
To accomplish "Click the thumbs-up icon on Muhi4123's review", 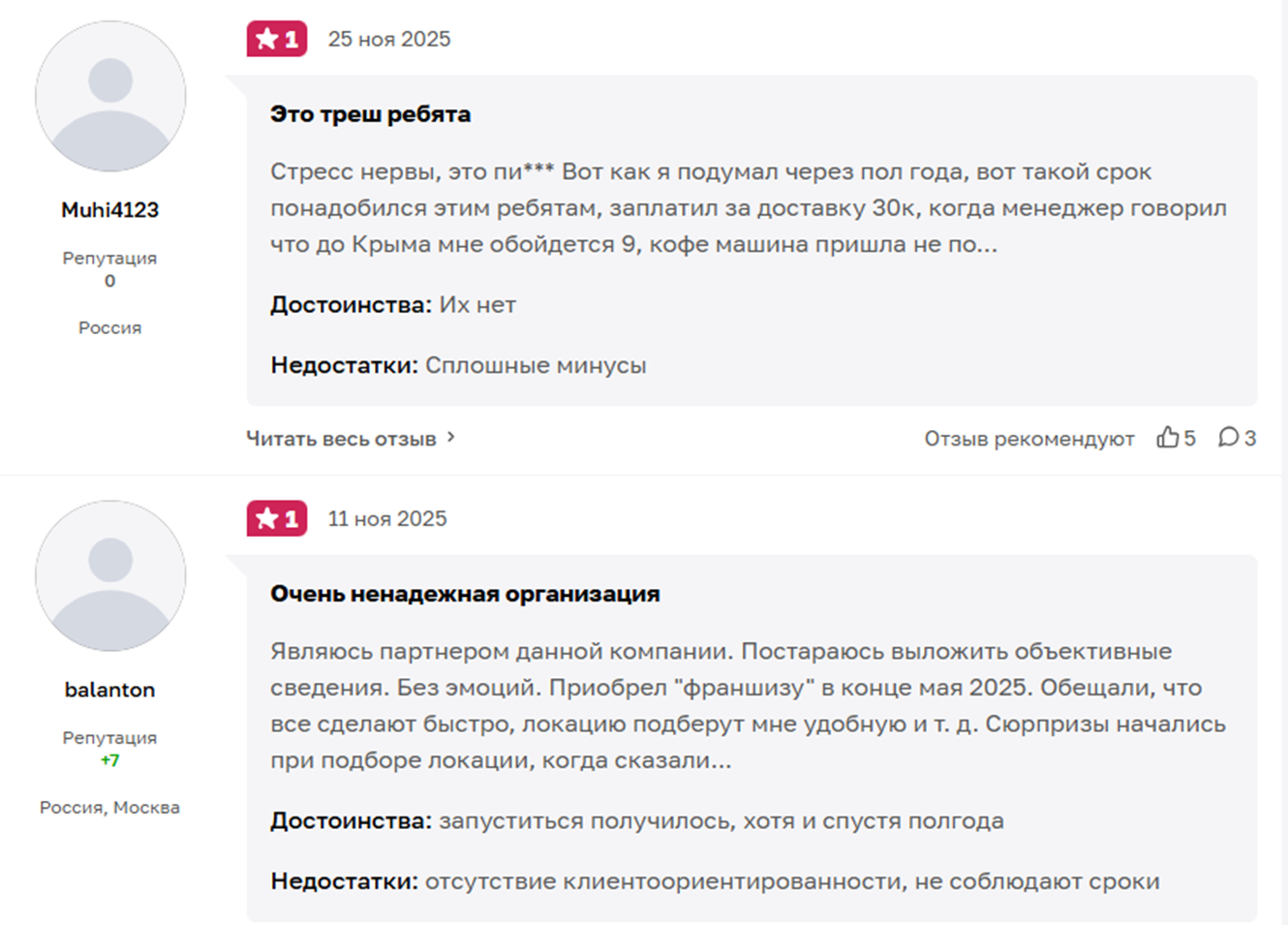I will coord(1167,438).
